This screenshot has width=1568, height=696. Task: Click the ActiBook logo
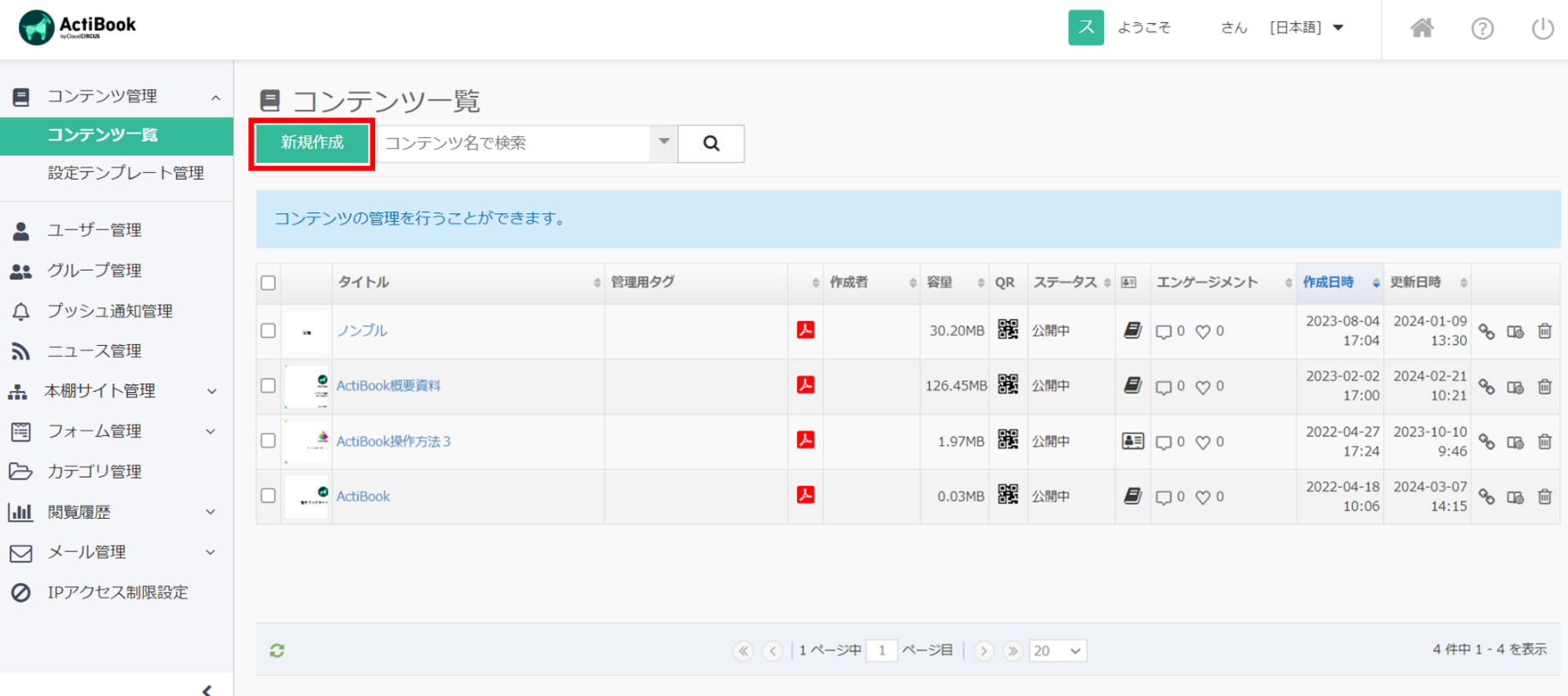[77, 27]
